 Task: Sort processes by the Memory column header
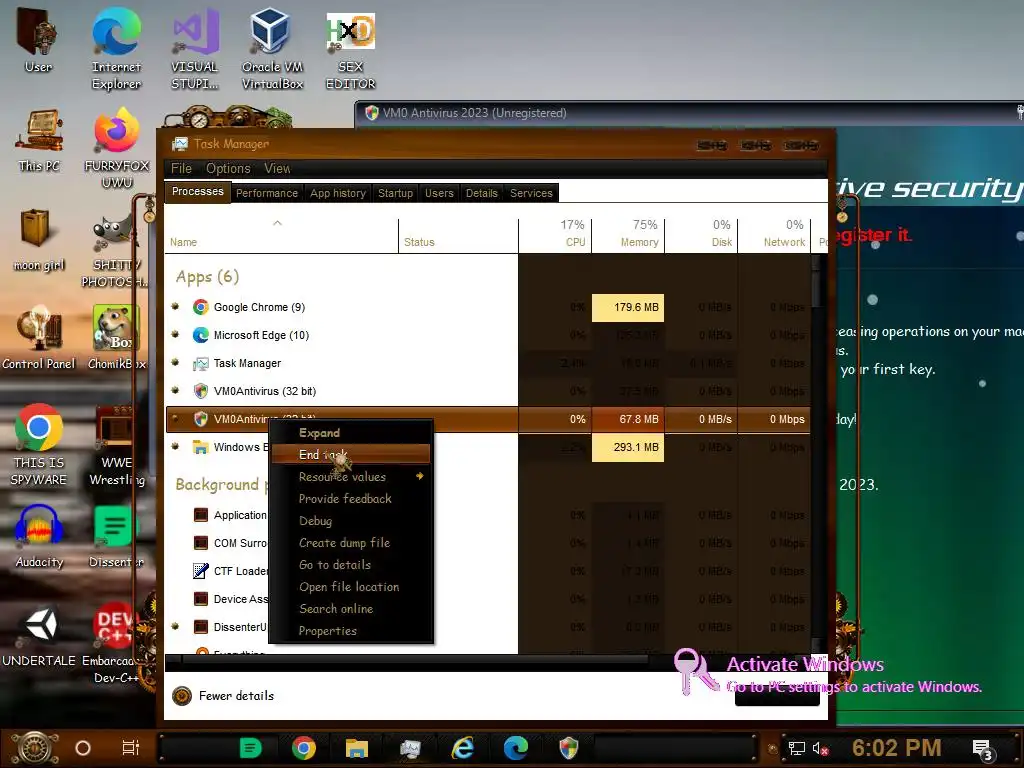point(628,234)
